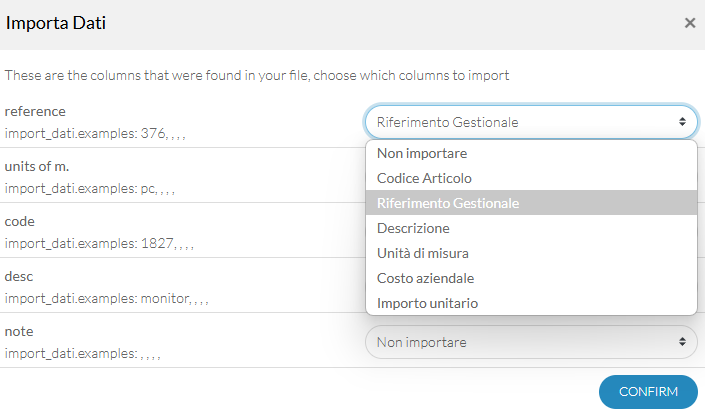The width and height of the screenshot is (705, 414).
Task: Click the note column label
Action: [x=19, y=331]
